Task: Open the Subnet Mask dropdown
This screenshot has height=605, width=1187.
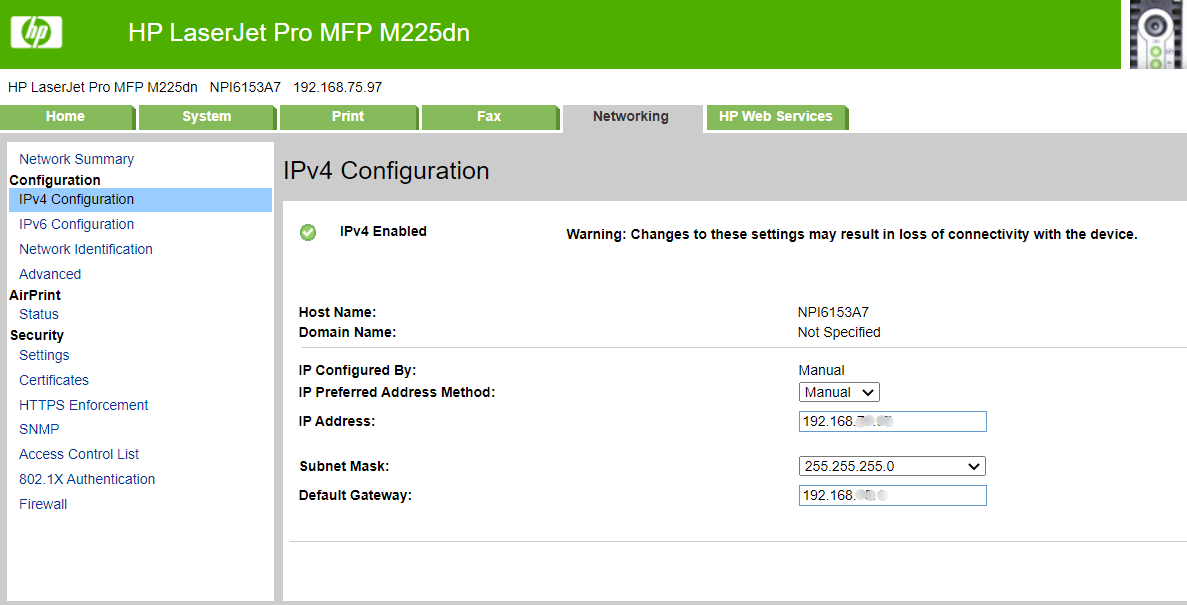Action: pos(891,466)
